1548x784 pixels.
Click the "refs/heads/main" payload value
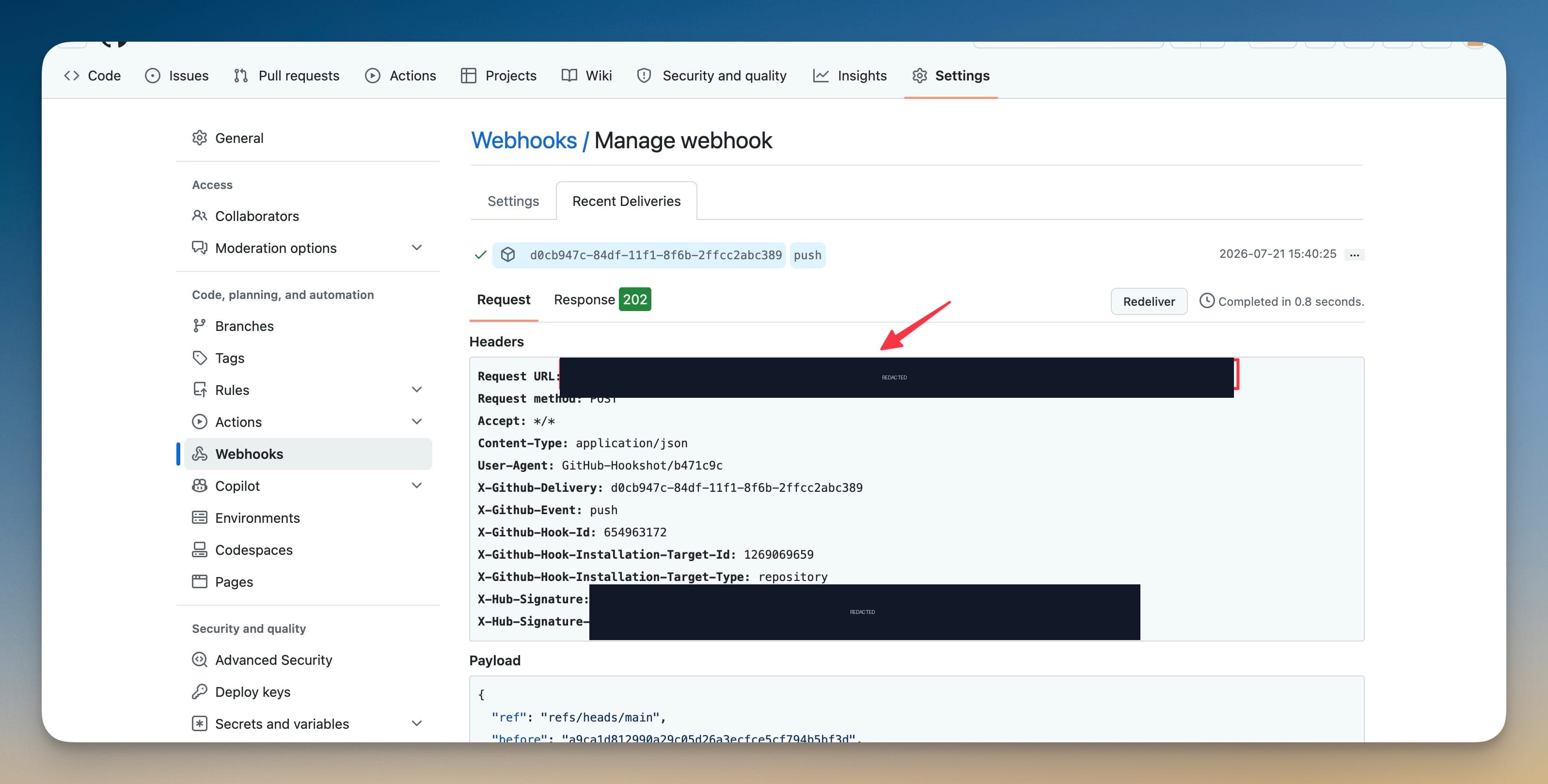pos(600,717)
